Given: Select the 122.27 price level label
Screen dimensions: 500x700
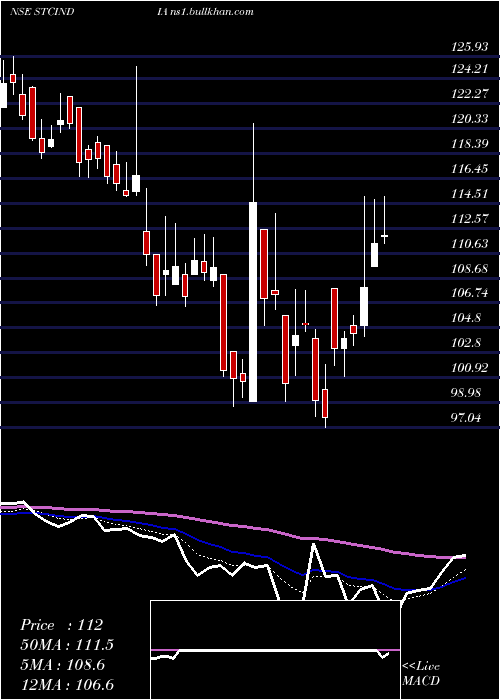Looking at the screenshot, I should pos(469,94).
